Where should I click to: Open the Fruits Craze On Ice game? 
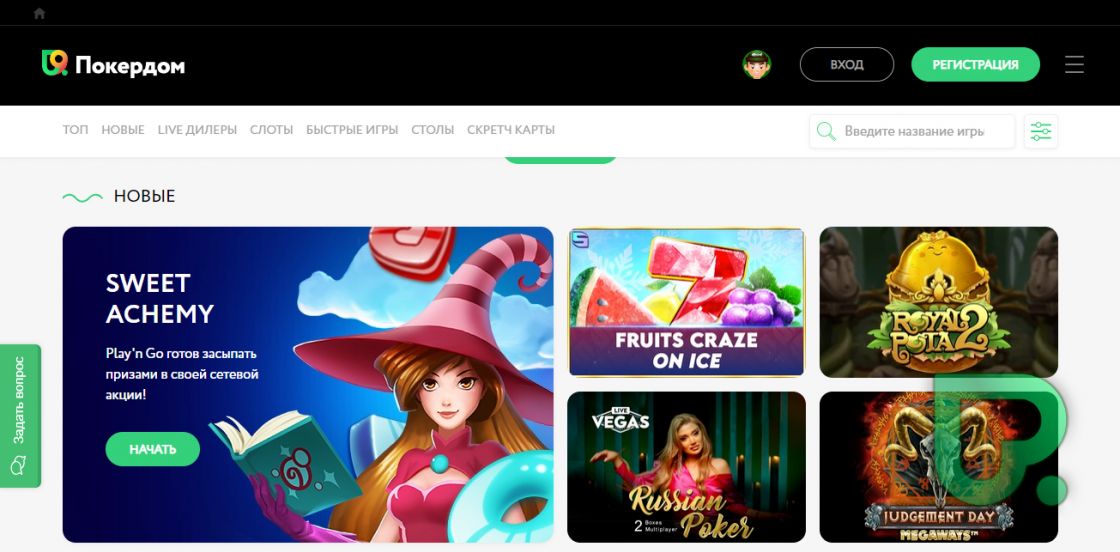(x=686, y=302)
